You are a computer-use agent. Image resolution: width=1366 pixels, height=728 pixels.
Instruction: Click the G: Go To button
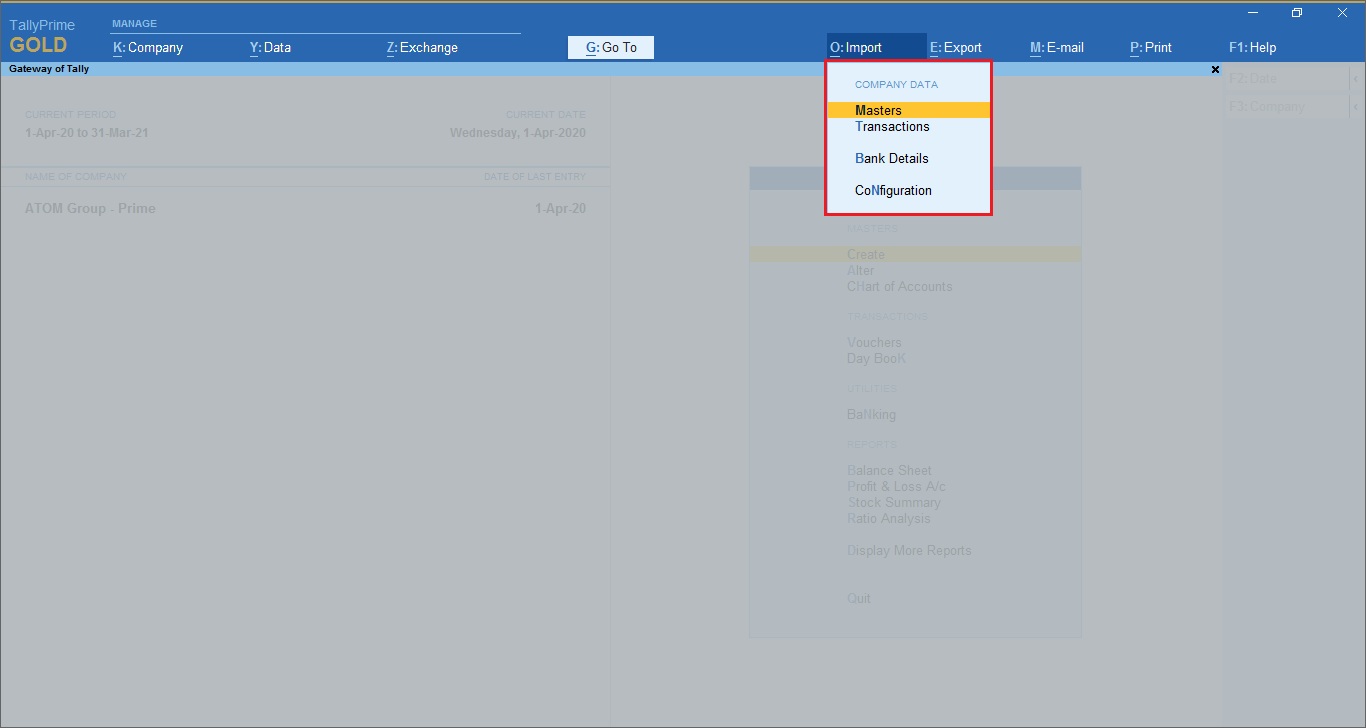(611, 47)
